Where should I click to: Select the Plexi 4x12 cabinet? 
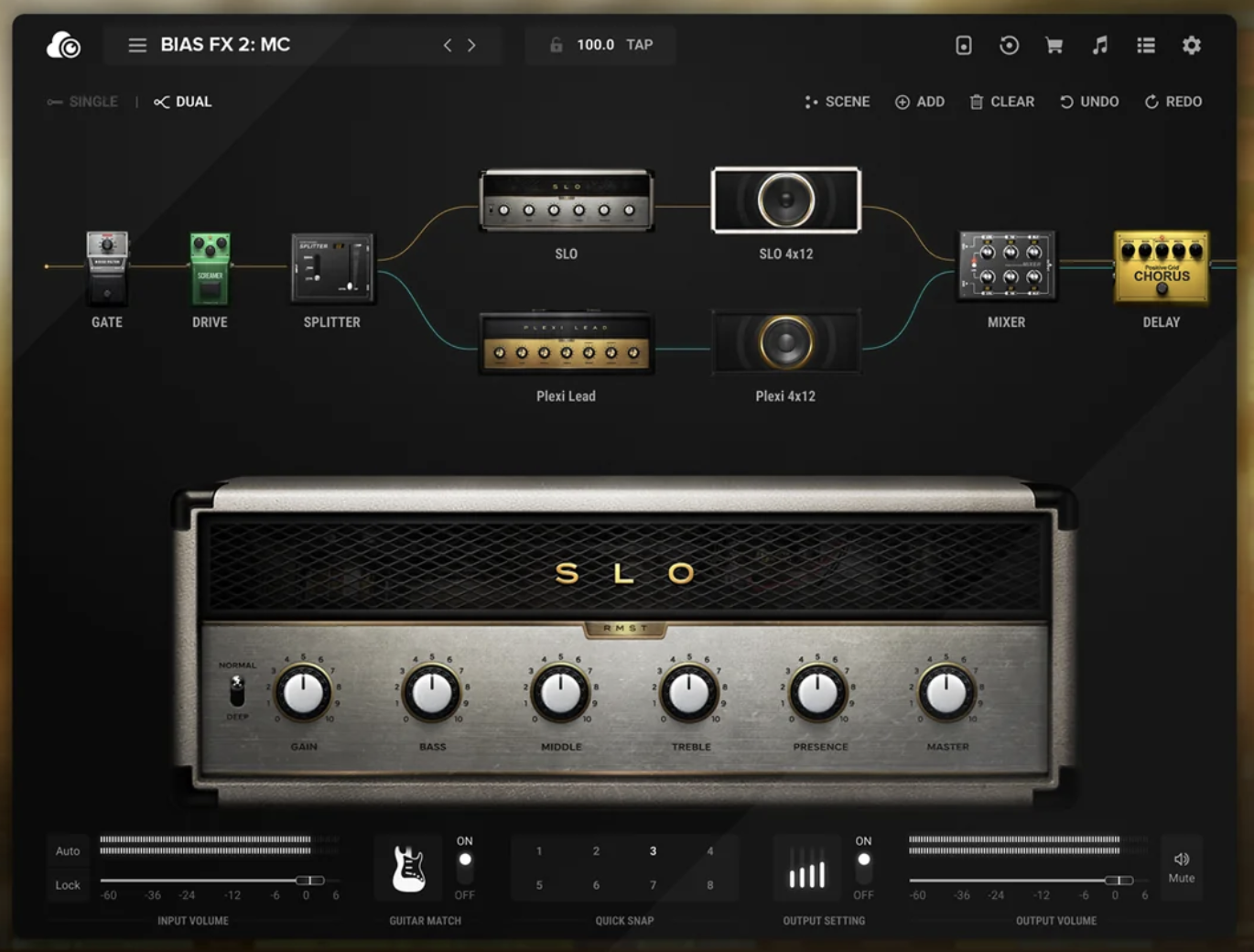pos(785,341)
